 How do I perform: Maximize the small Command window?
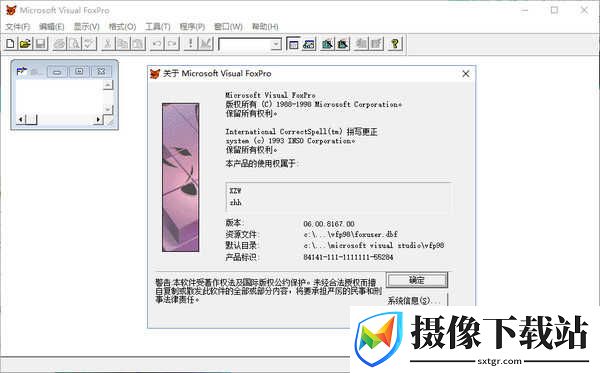pos(79,71)
